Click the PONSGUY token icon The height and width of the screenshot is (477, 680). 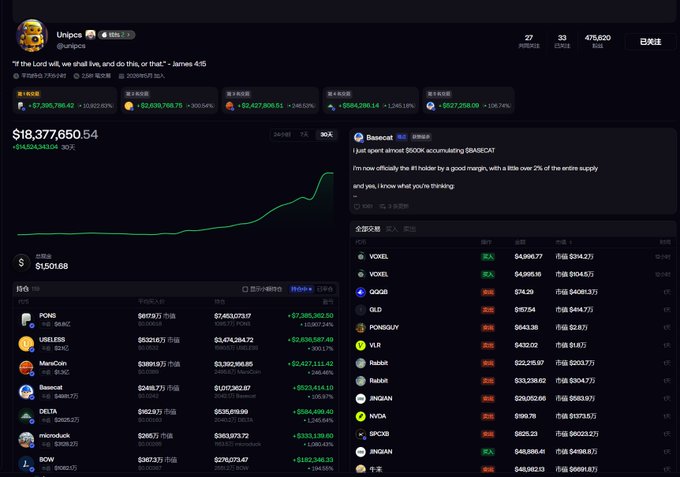click(x=360, y=327)
